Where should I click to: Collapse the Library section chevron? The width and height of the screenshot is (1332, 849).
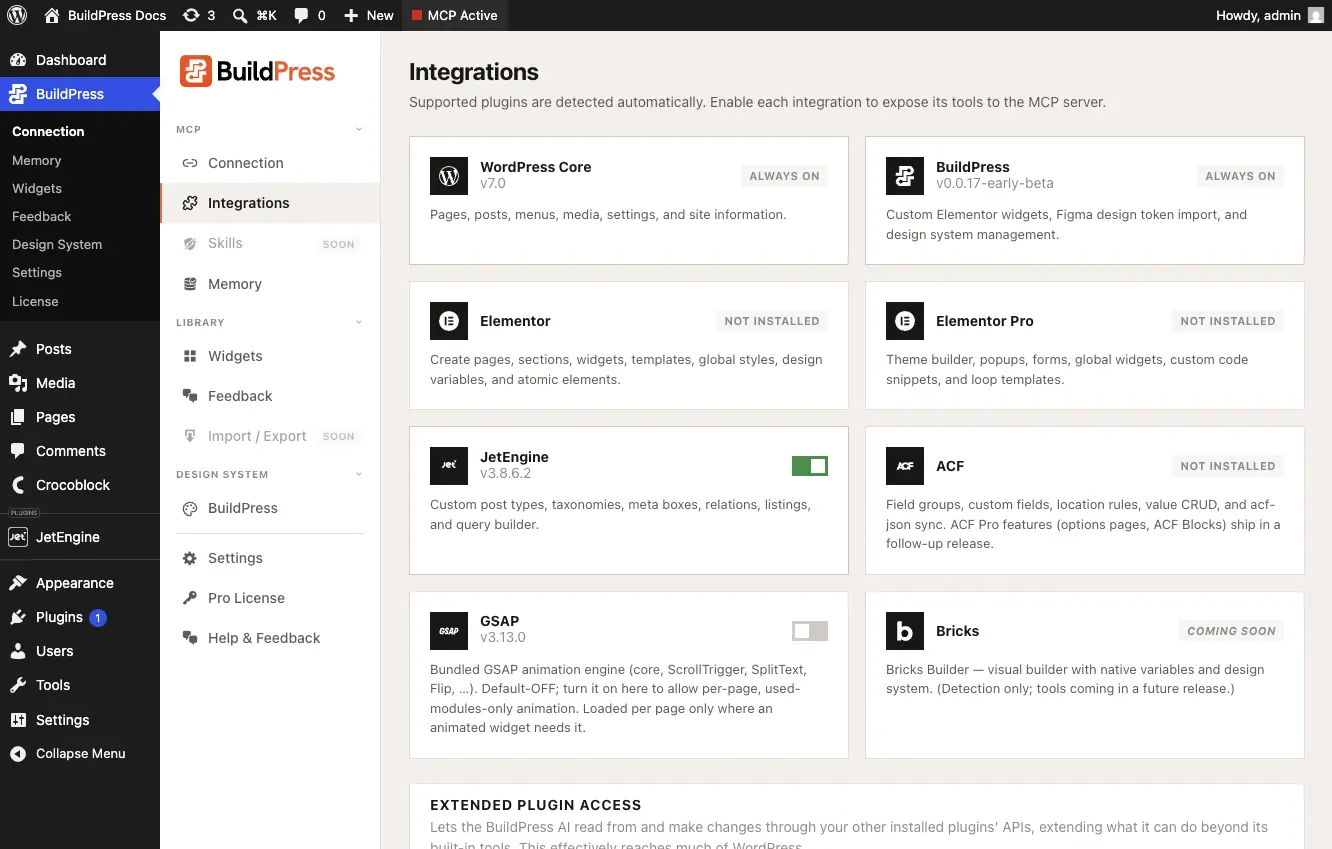(359, 323)
